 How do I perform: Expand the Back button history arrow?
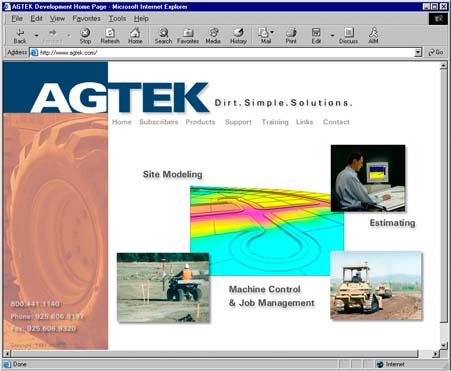[36, 35]
